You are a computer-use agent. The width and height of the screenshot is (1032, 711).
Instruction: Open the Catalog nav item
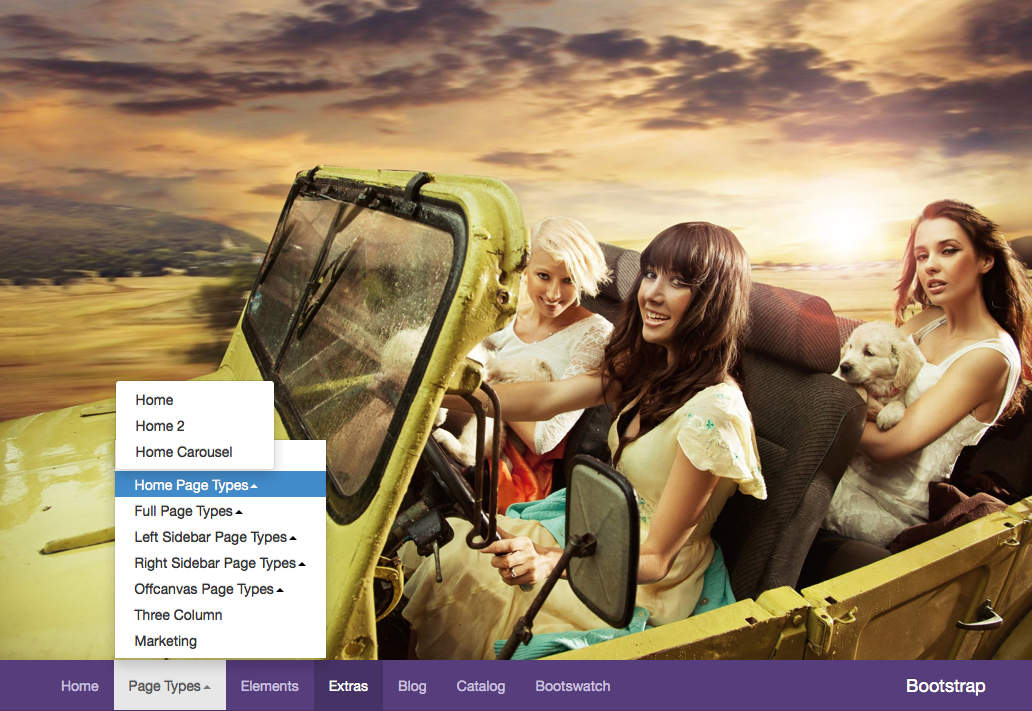pyautogui.click(x=481, y=686)
